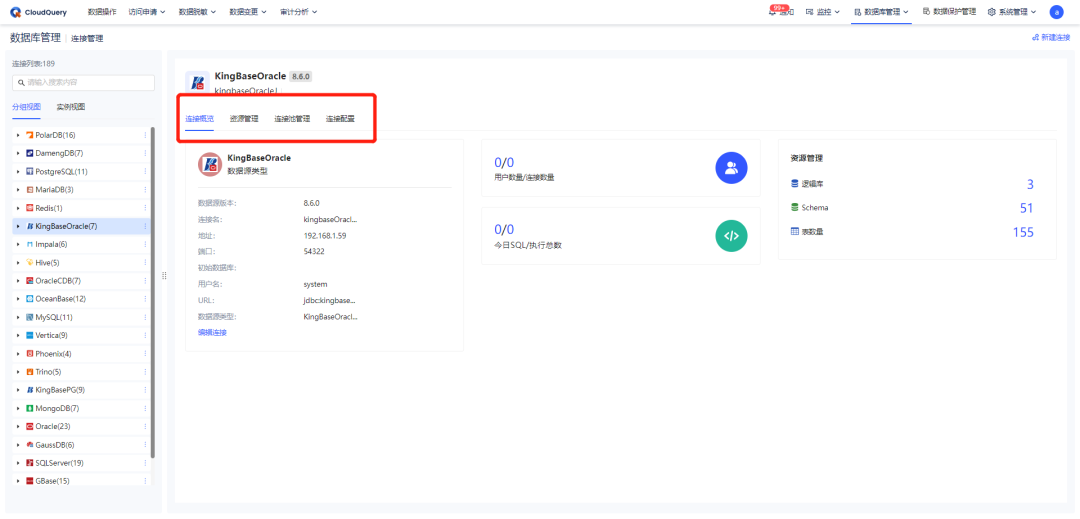Open 数据保护管理 via its shield icon
Viewport: 1080px width, 519px height.
pos(926,12)
